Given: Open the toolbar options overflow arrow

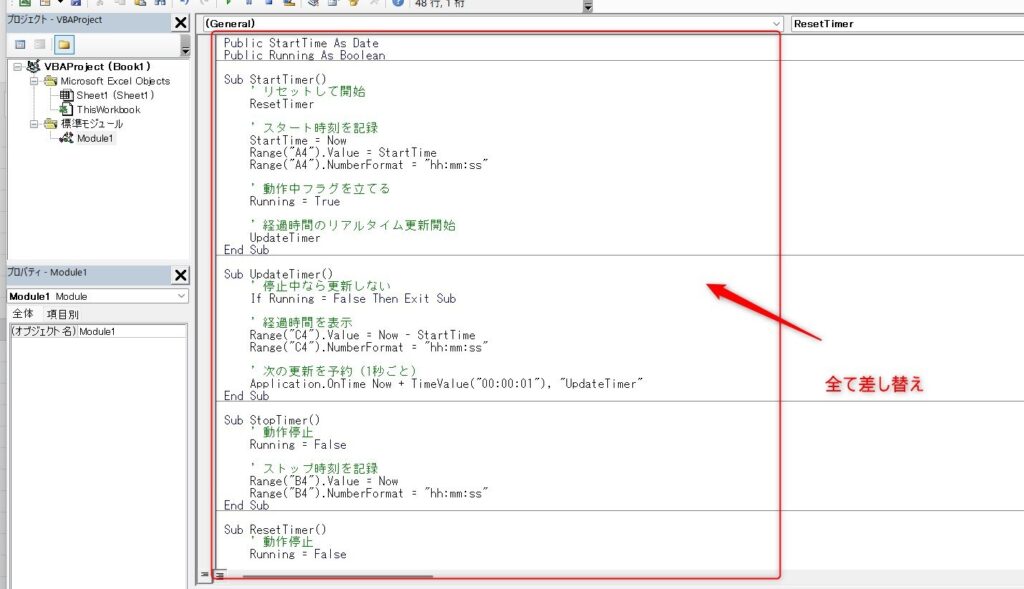Looking at the screenshot, I should (588, 7).
